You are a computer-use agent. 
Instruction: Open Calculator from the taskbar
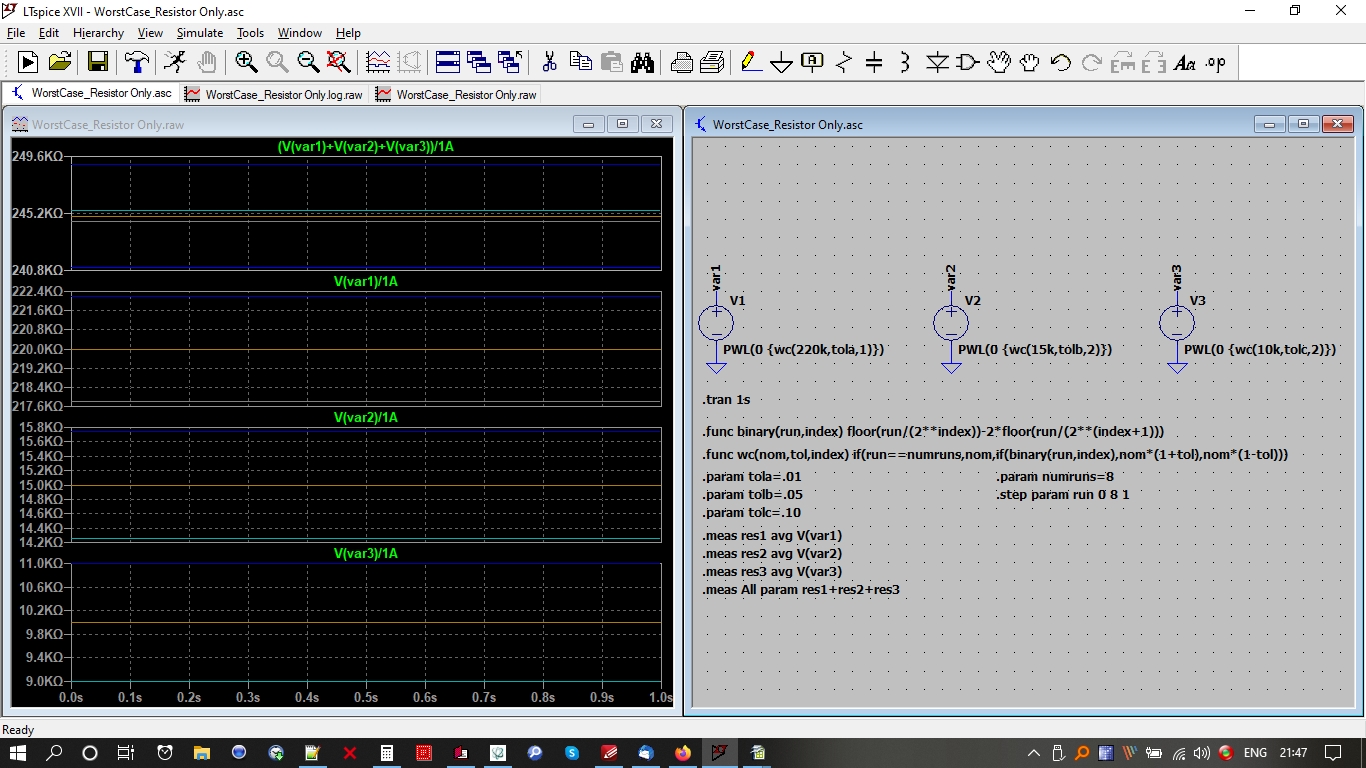pos(387,752)
